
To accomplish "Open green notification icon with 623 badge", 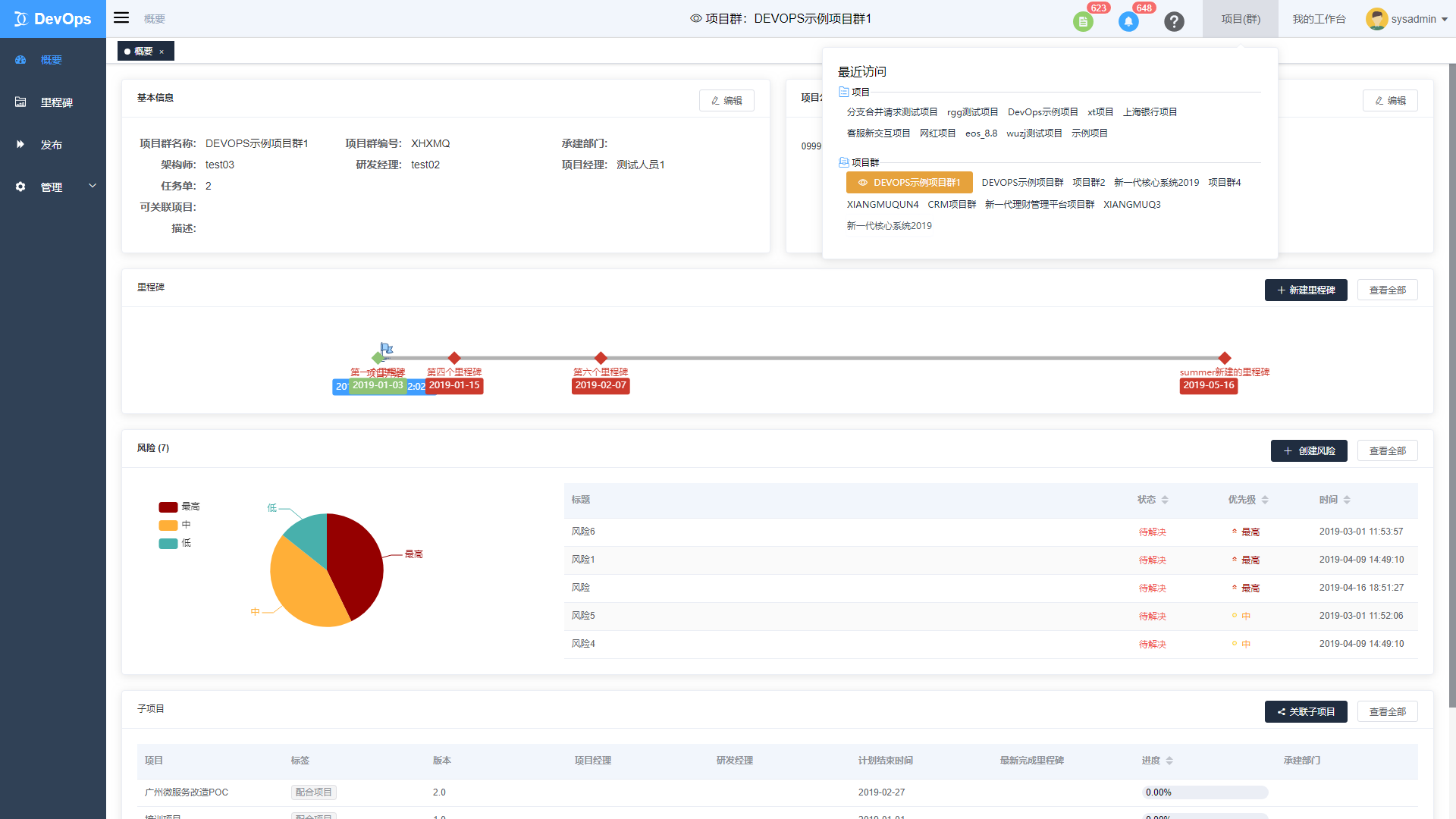I will click(1083, 22).
